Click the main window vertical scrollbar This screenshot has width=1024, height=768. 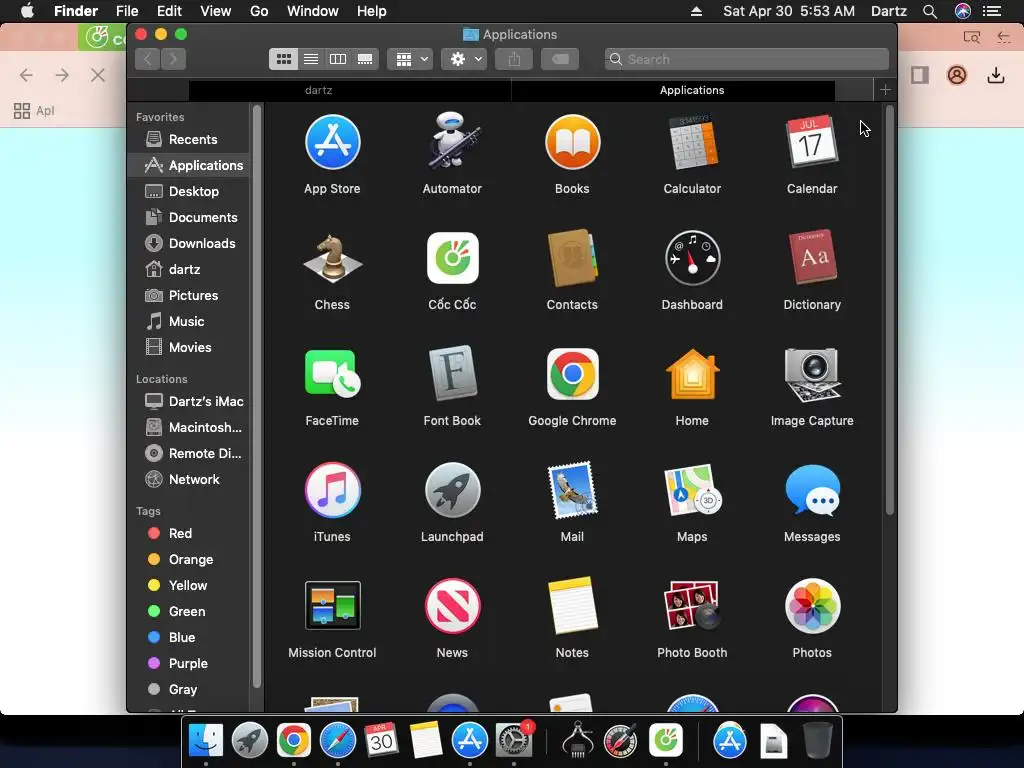pyautogui.click(x=889, y=311)
